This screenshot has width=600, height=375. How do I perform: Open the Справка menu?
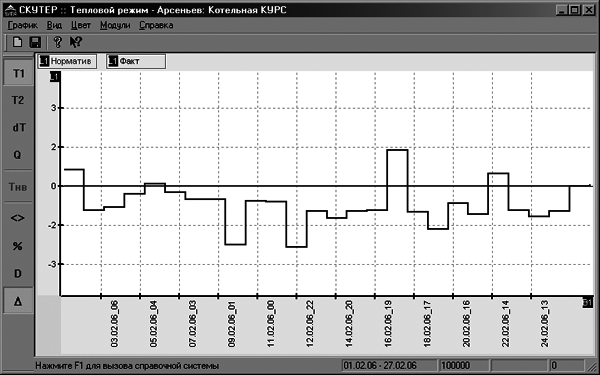156,25
